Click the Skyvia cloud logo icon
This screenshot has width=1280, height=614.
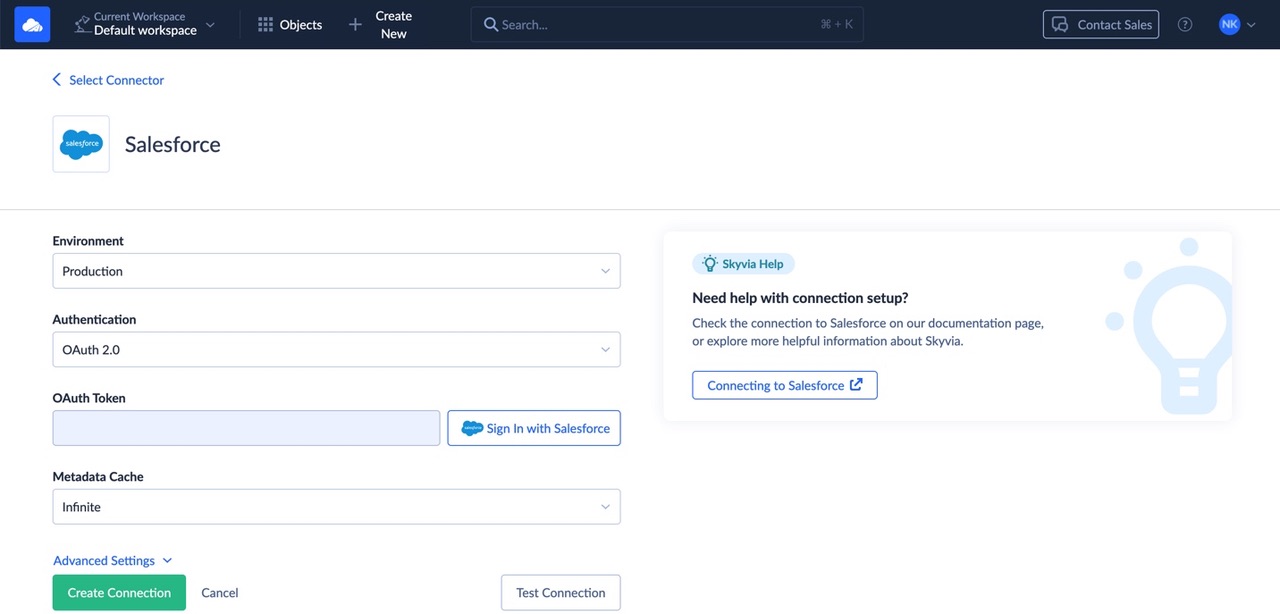32,25
